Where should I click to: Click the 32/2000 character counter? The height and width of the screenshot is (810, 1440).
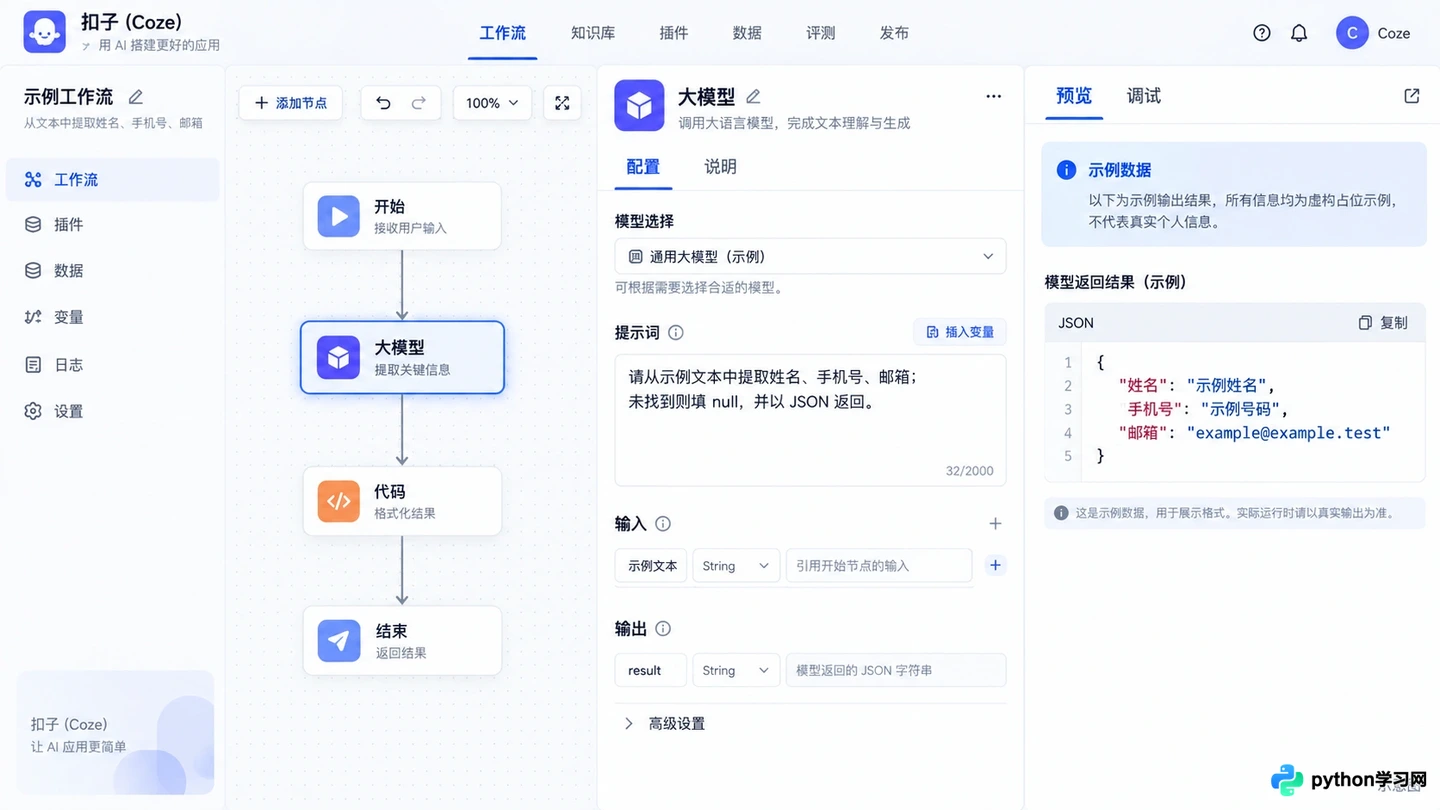point(969,470)
